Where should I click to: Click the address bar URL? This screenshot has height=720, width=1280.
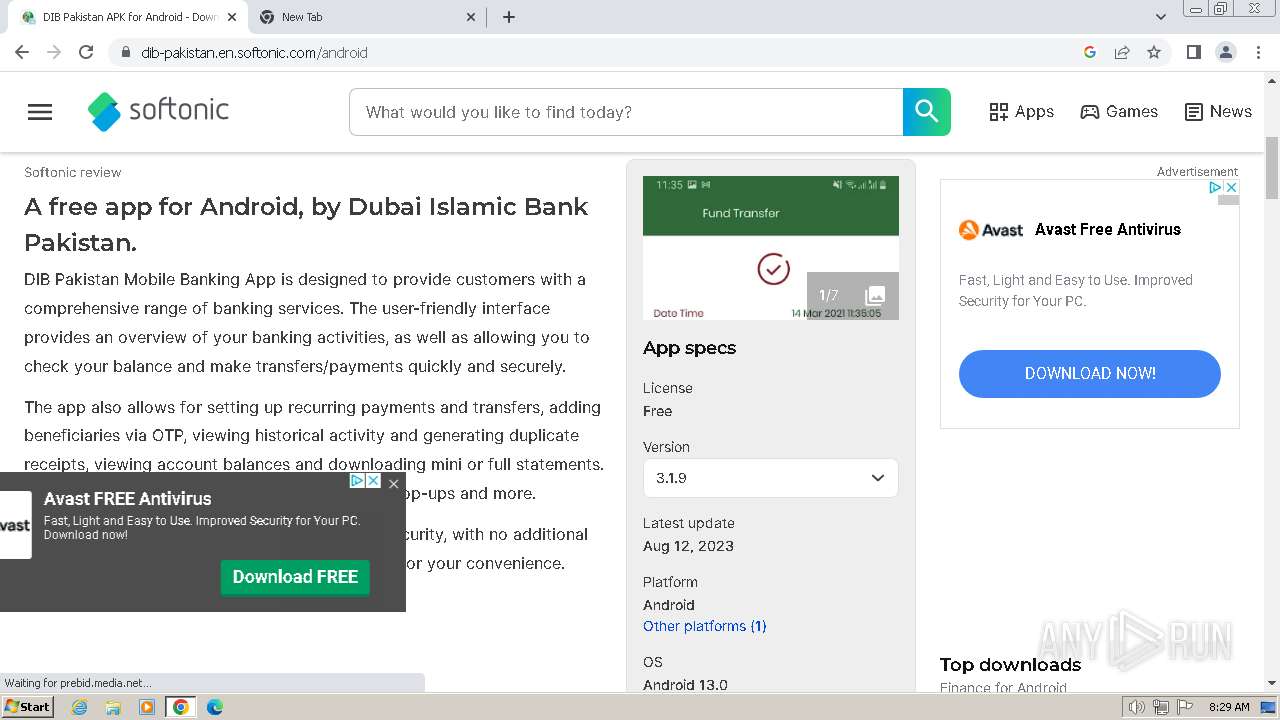[254, 52]
